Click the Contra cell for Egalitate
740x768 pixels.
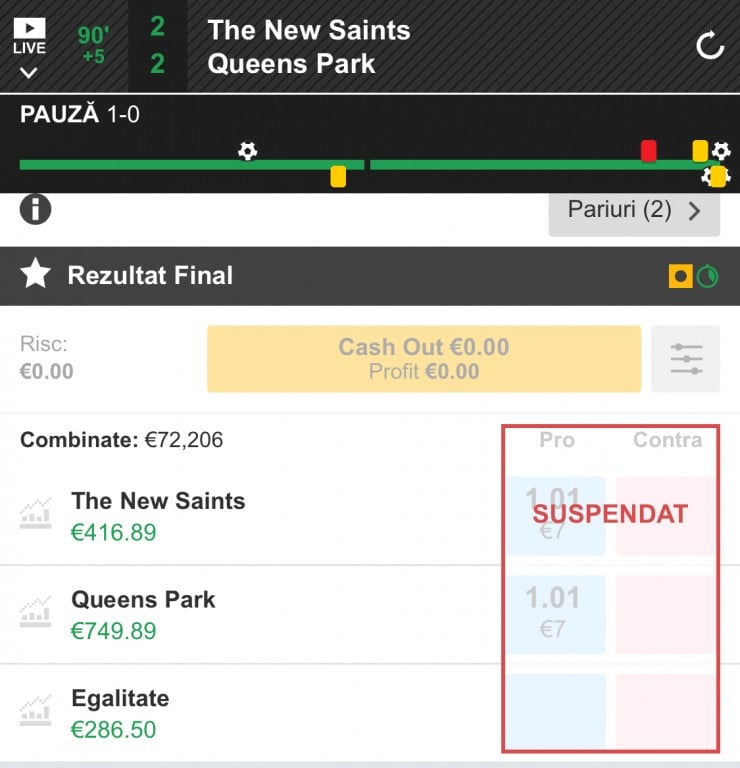666,712
